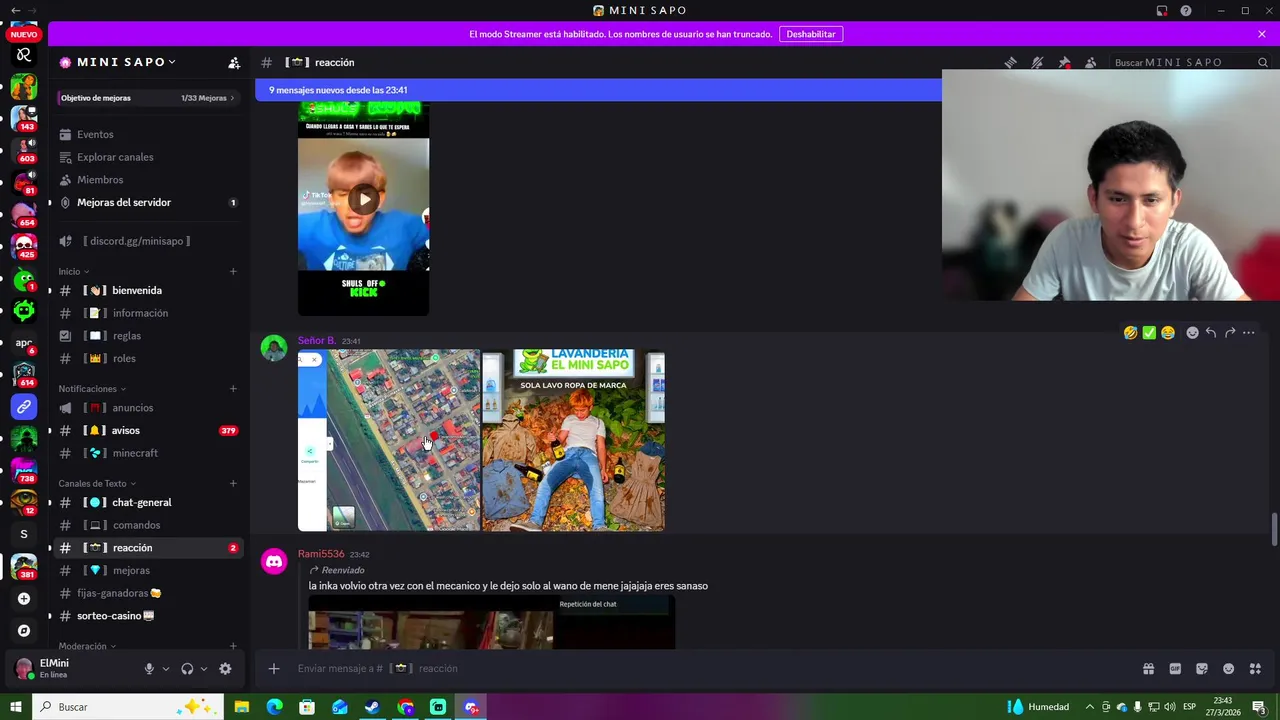Open Objetivo de mejoras progress bar
The image size is (1280, 720).
point(148,98)
